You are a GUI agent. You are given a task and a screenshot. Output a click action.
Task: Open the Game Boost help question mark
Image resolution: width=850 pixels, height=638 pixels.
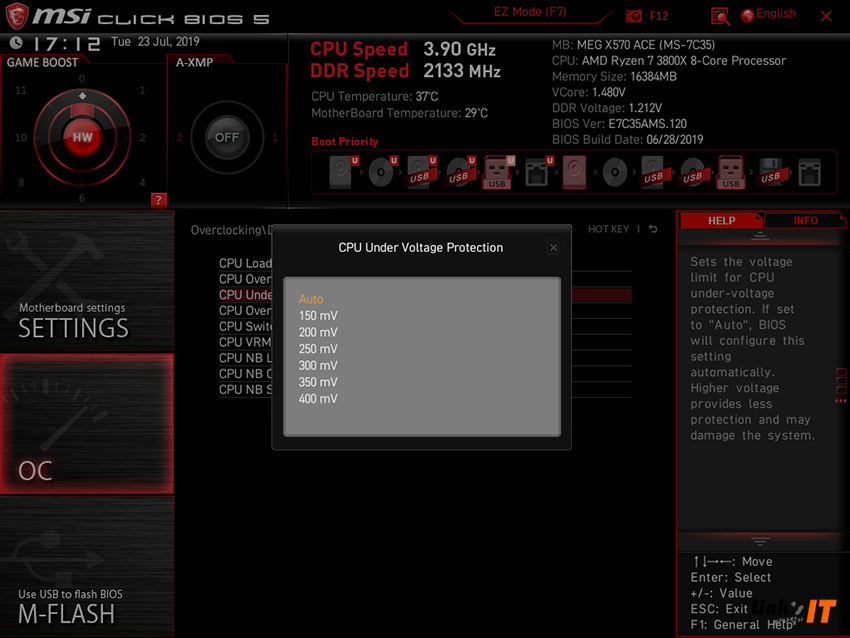pyautogui.click(x=158, y=200)
